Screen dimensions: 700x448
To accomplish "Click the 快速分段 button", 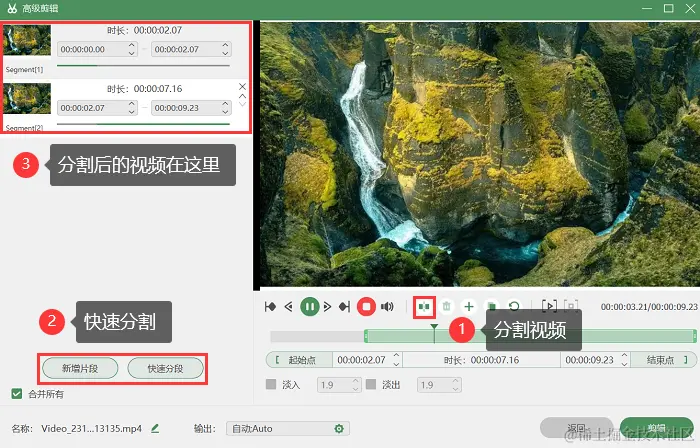I will tap(165, 369).
